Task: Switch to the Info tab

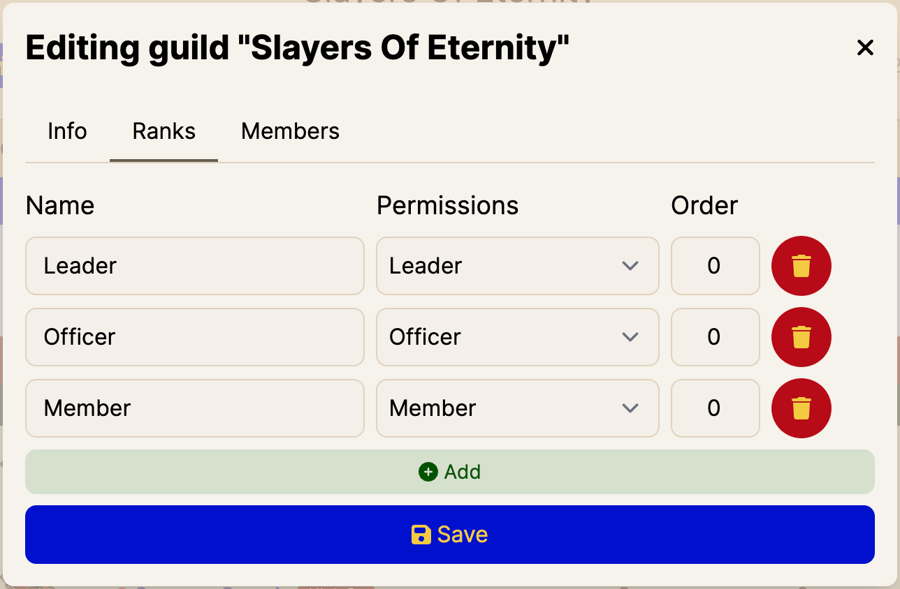Action: coord(67,131)
